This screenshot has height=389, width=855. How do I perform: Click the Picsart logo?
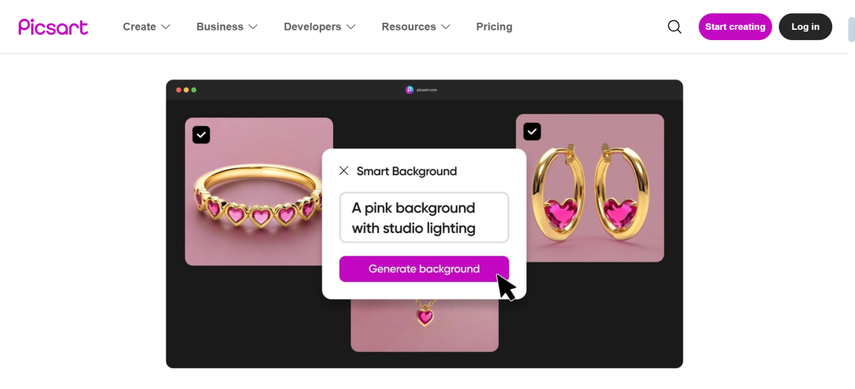[53, 27]
